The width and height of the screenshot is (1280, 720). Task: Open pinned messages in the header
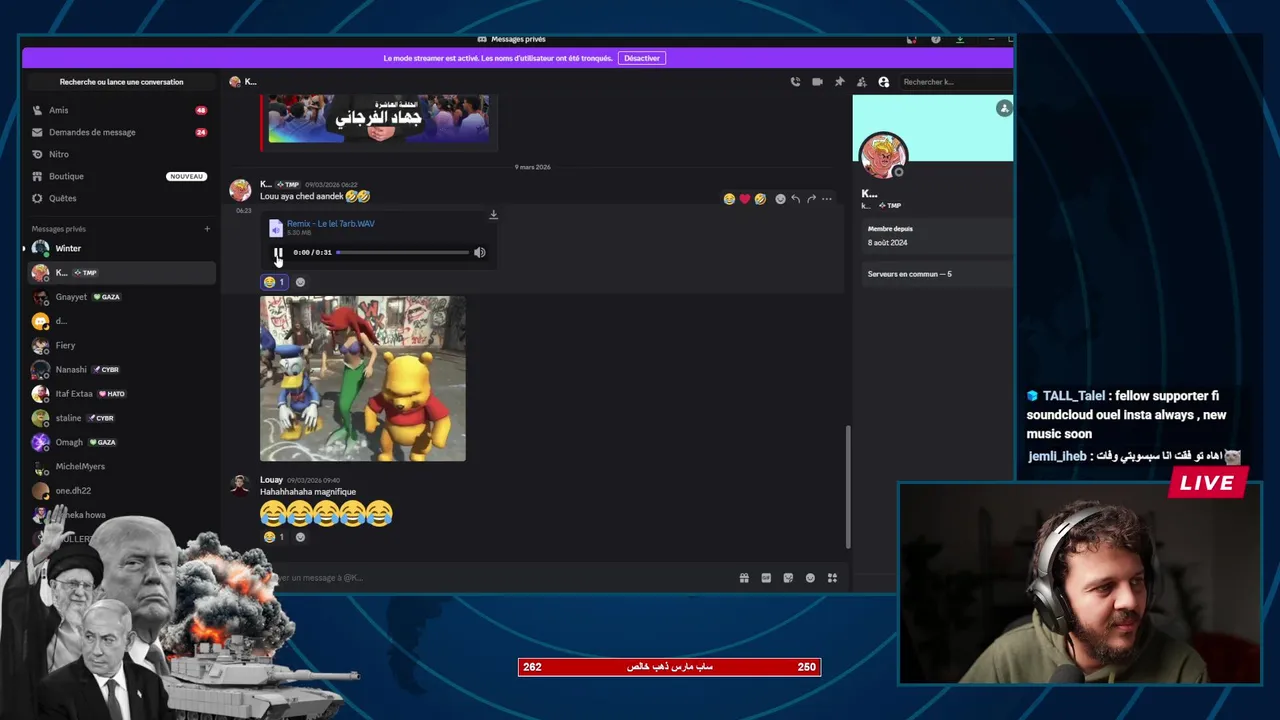(839, 82)
